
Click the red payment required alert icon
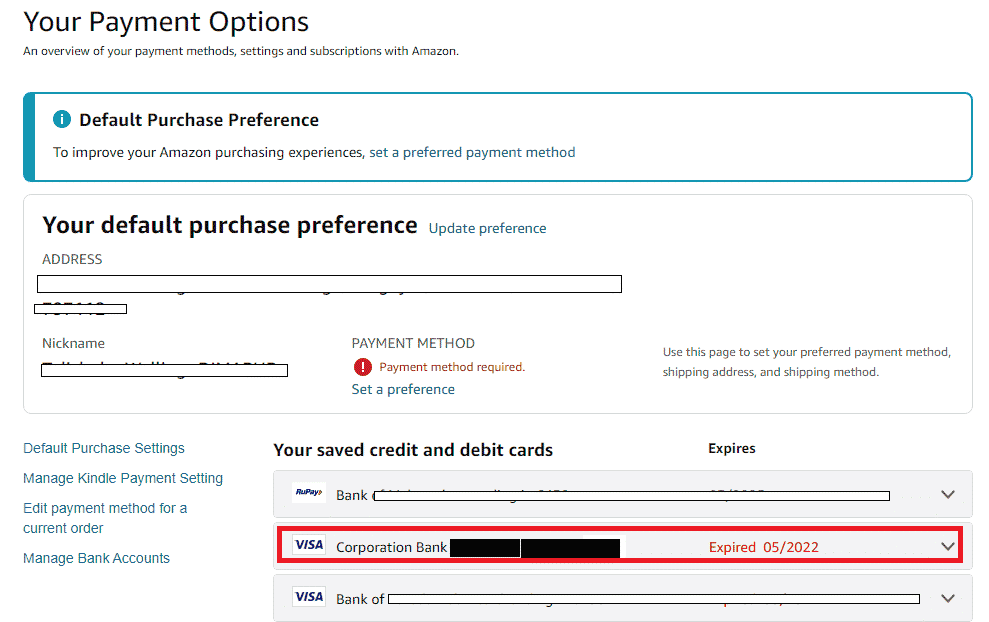[363, 367]
